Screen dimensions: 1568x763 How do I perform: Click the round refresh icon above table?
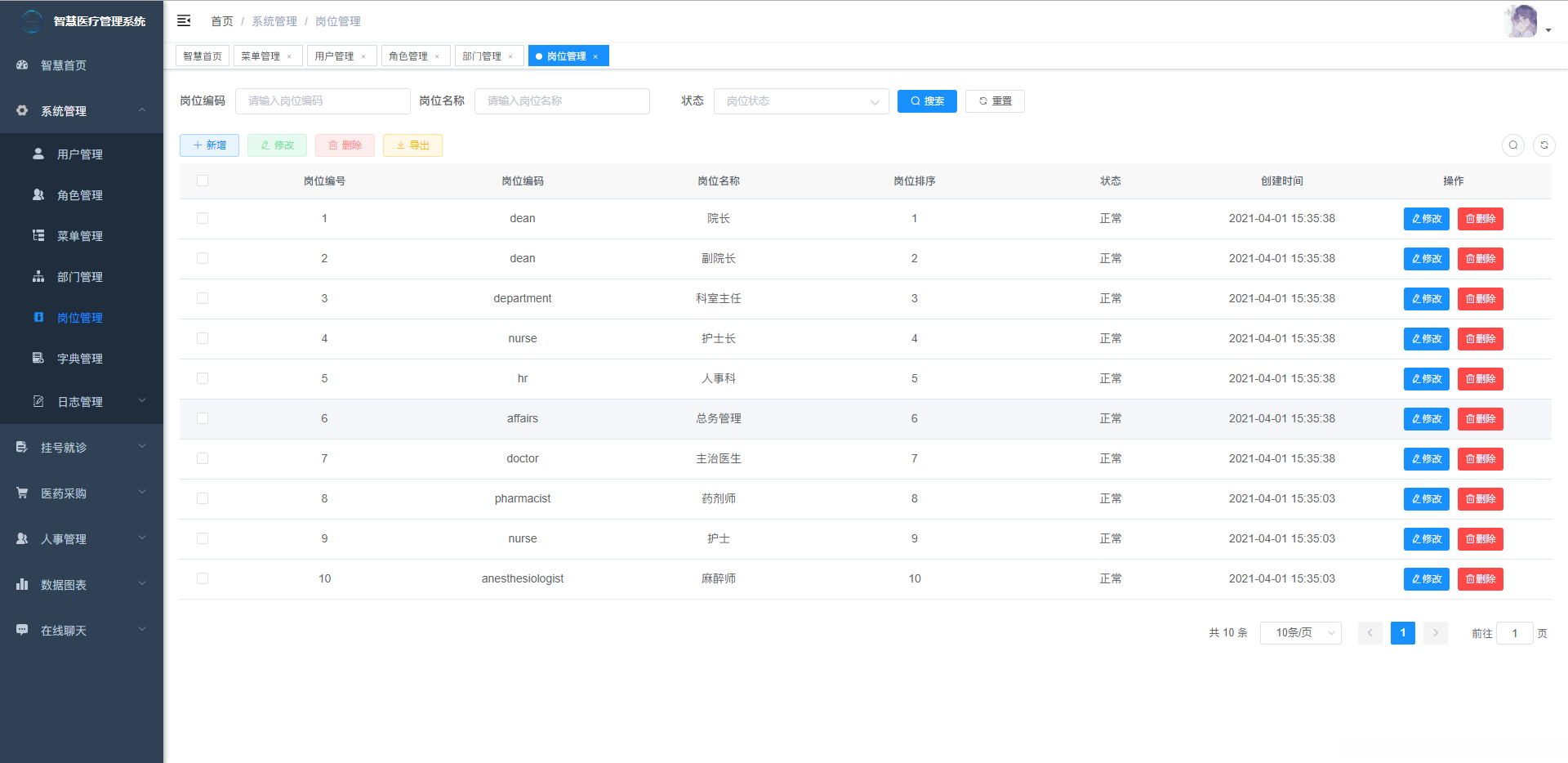(x=1543, y=145)
